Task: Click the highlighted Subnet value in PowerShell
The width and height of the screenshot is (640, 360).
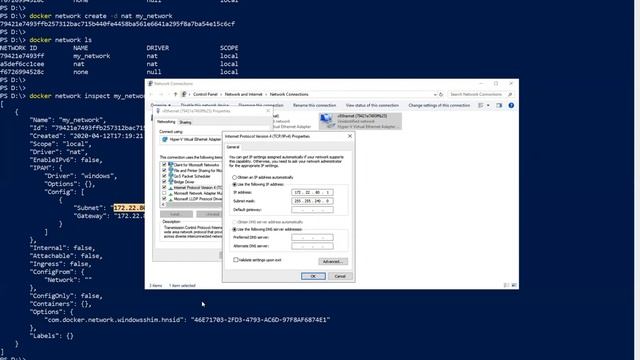Action: click(129, 208)
